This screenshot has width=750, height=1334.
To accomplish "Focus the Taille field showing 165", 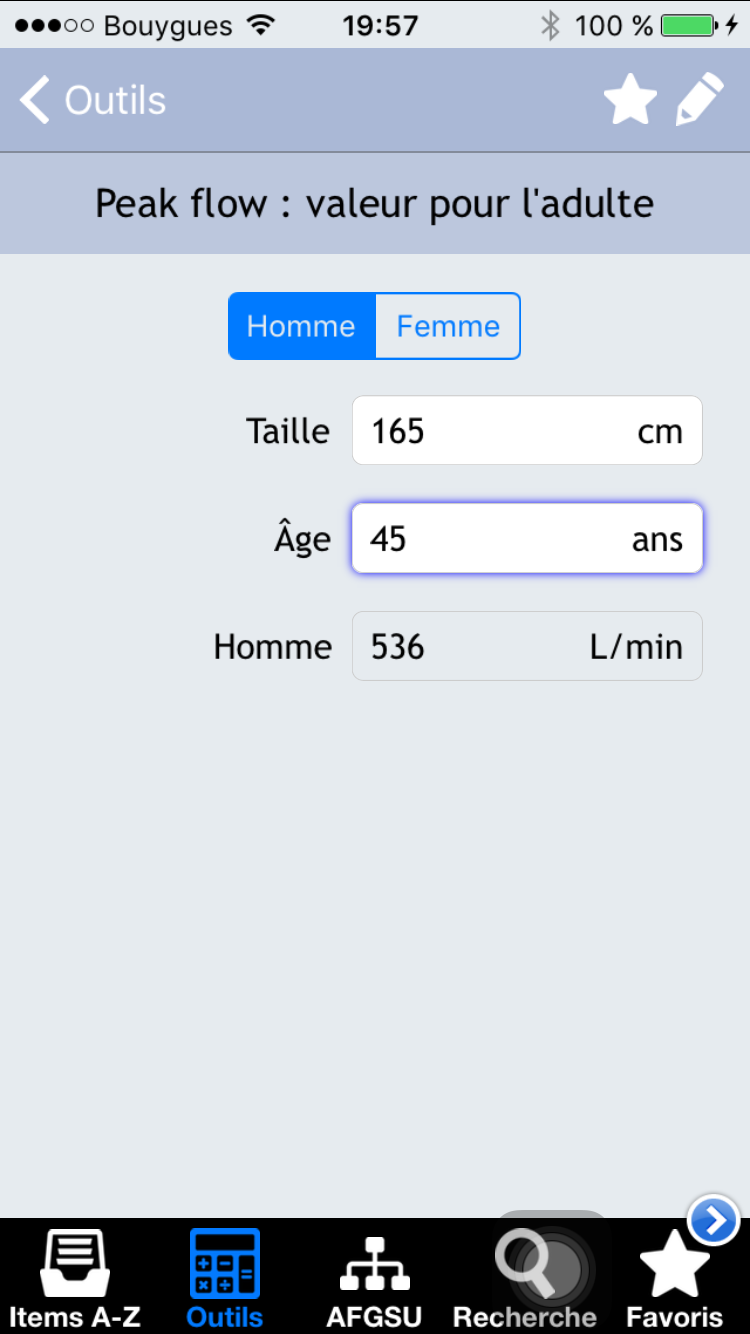I will coord(527,431).
